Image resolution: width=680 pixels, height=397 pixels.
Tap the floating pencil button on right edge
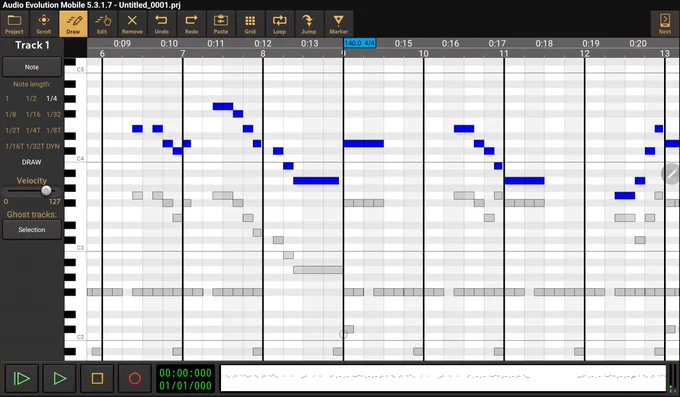pos(671,174)
